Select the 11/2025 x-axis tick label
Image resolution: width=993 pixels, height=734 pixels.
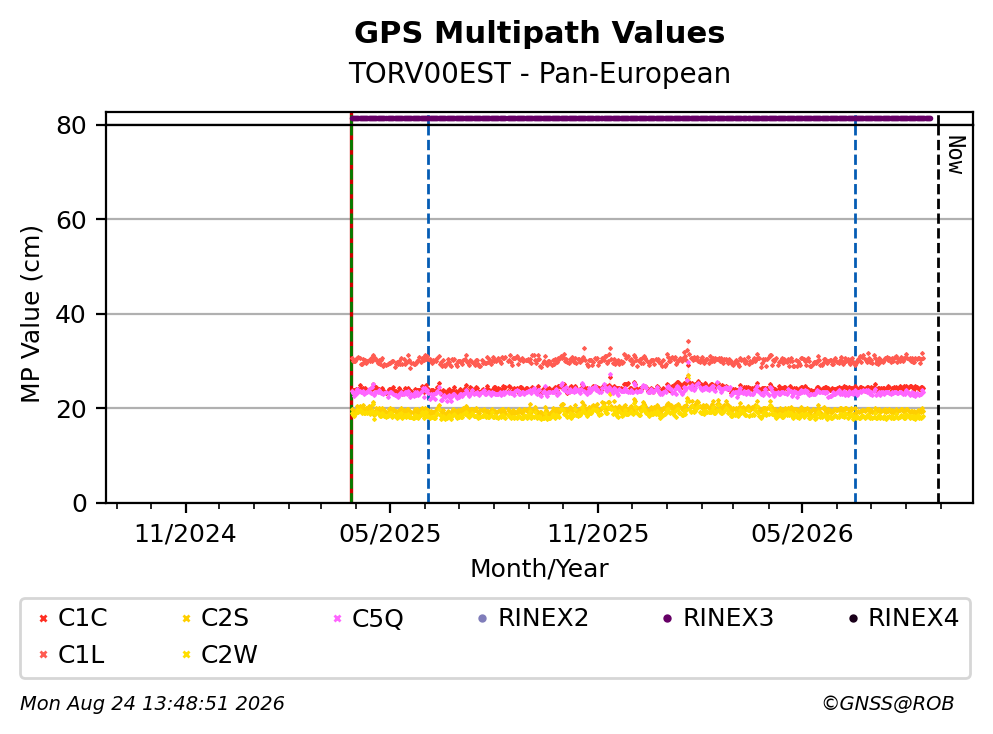(x=598, y=535)
